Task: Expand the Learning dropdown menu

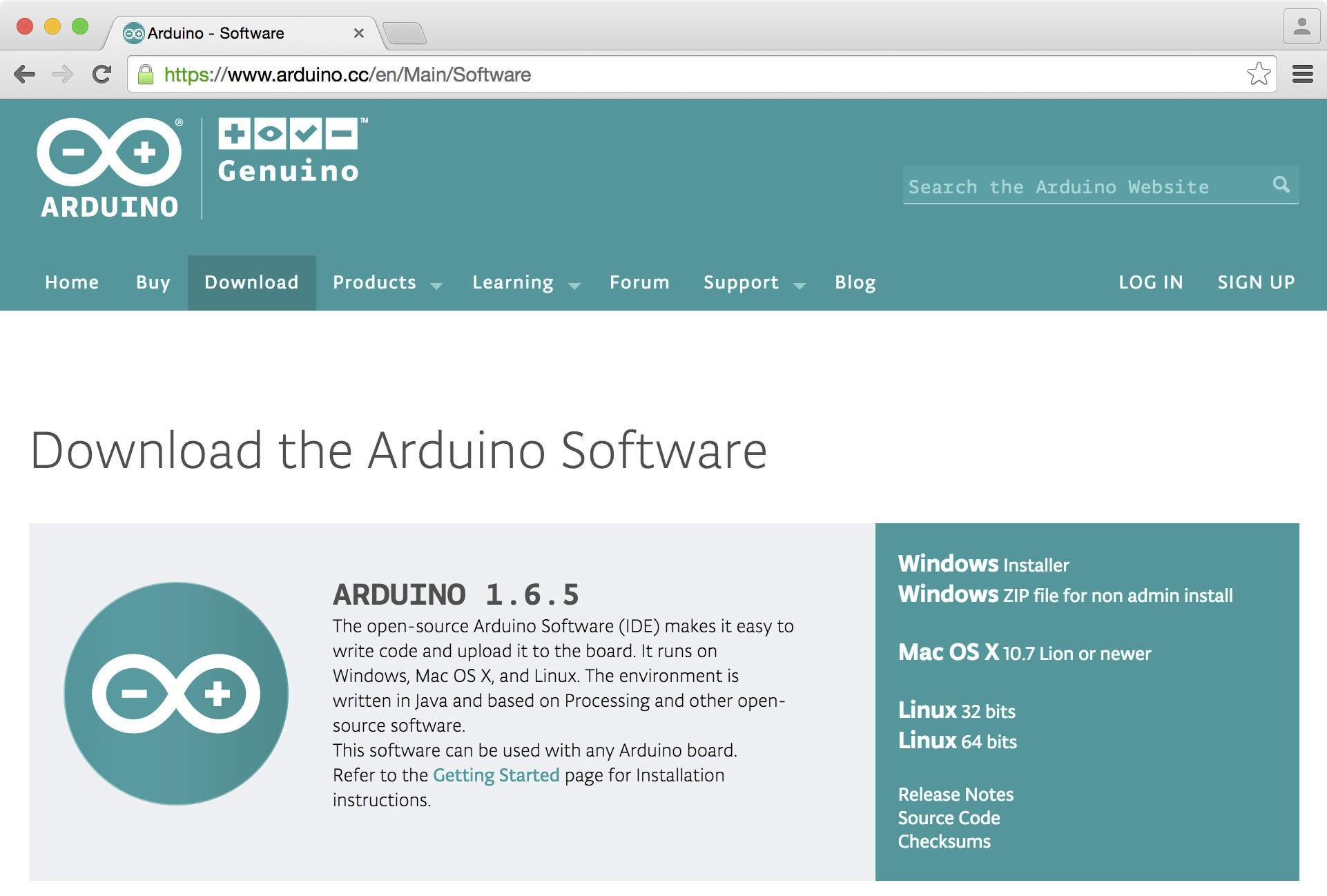Action: (x=526, y=282)
